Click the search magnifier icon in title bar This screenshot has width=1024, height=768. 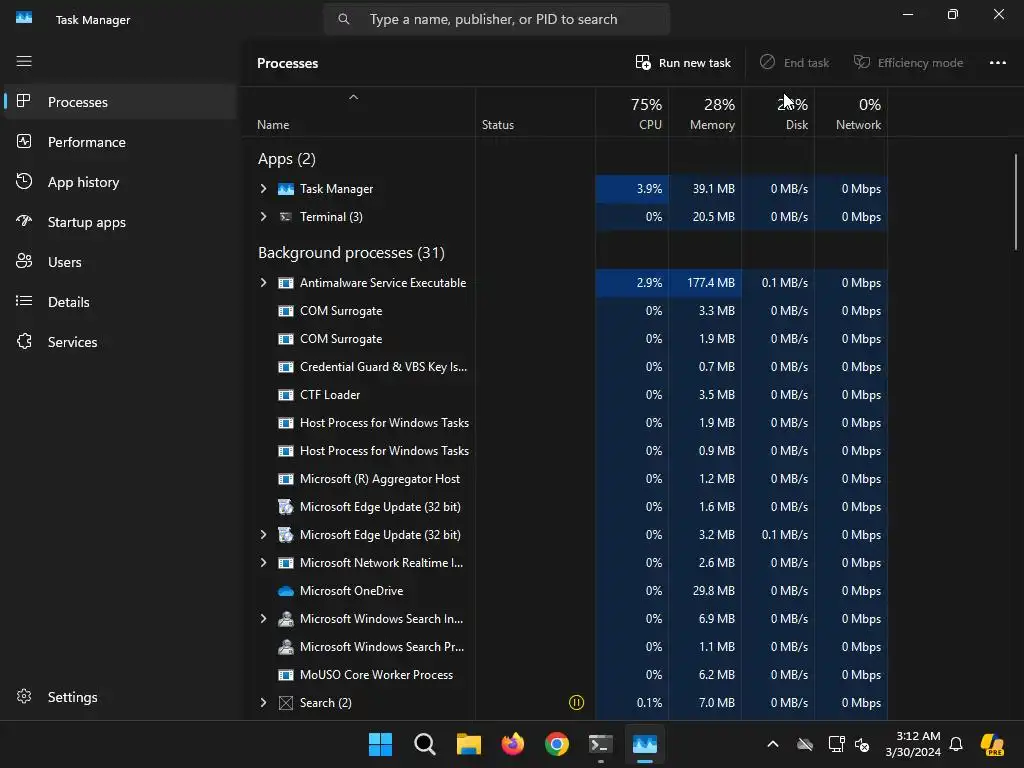click(x=344, y=19)
